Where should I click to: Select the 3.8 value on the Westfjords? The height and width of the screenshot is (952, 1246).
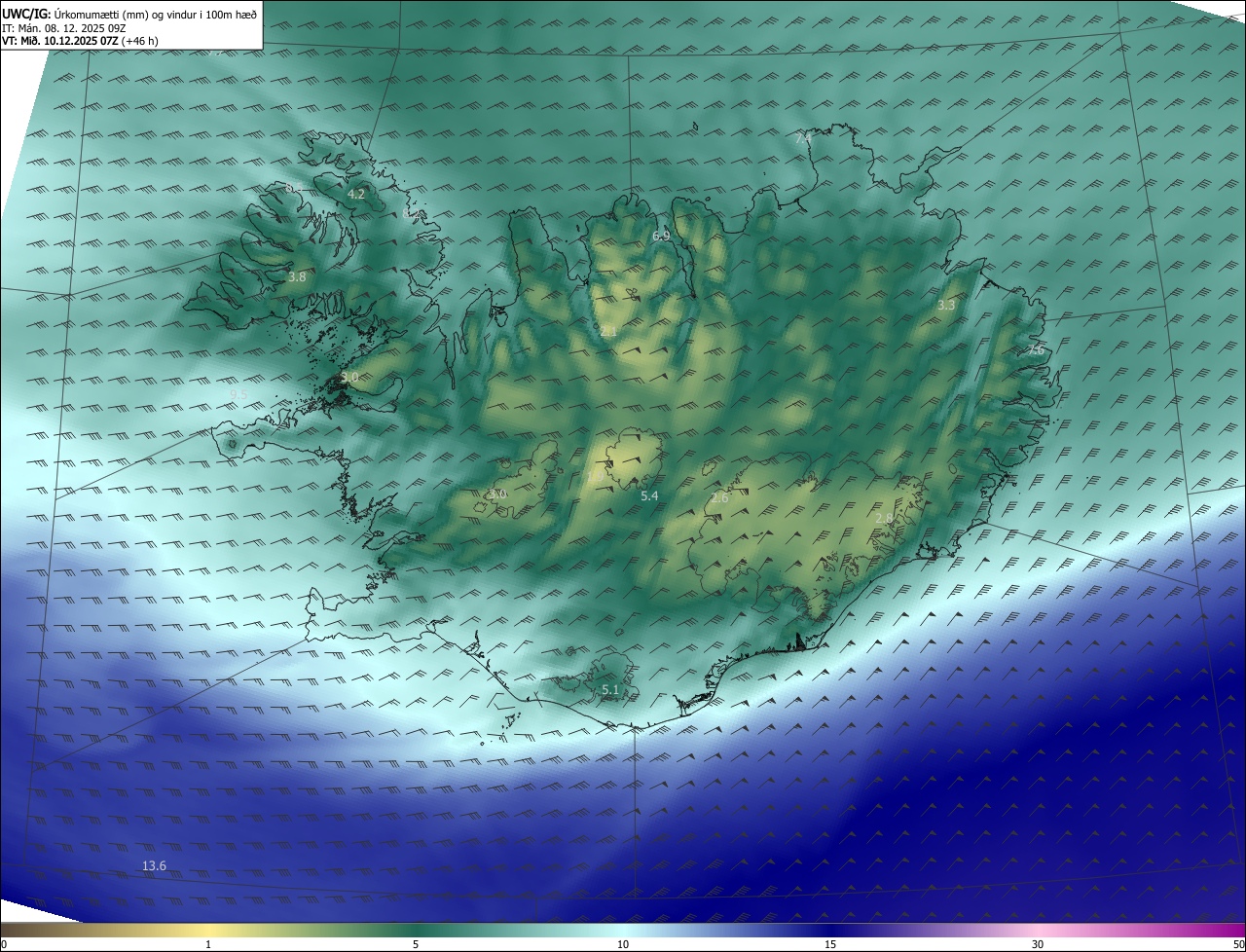tap(297, 277)
